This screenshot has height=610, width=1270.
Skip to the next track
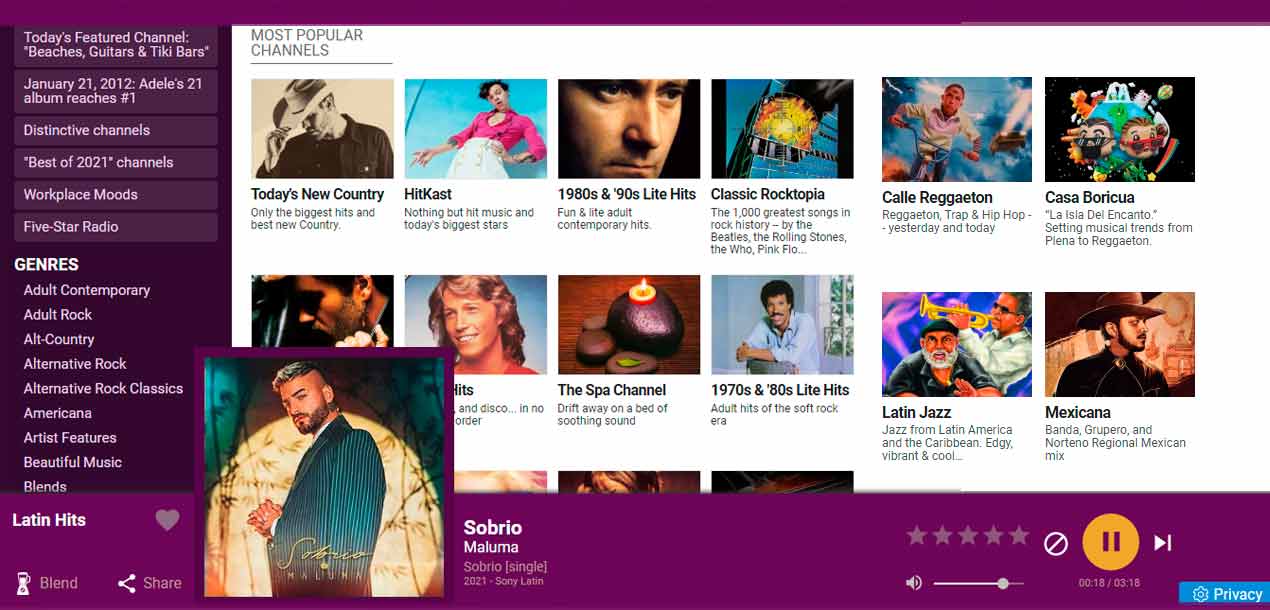click(1162, 543)
